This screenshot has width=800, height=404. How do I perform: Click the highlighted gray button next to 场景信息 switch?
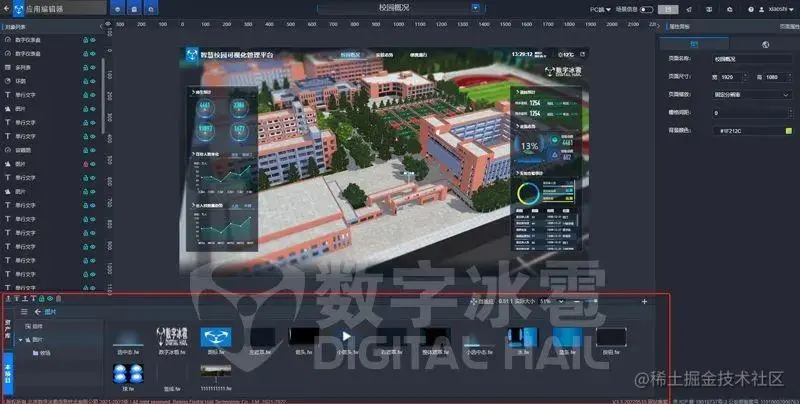pos(668,9)
